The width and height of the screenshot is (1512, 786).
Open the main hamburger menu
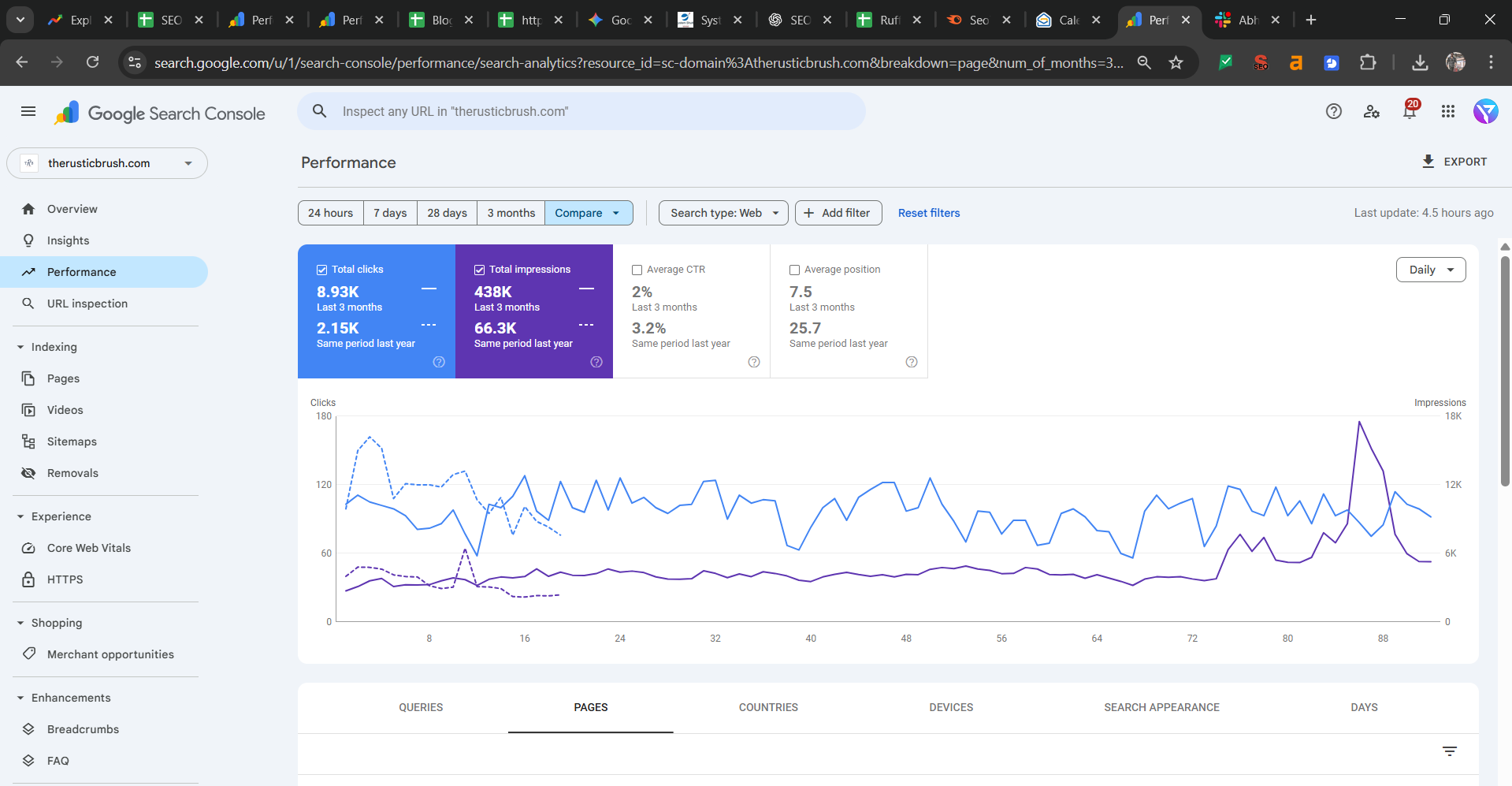(x=28, y=112)
